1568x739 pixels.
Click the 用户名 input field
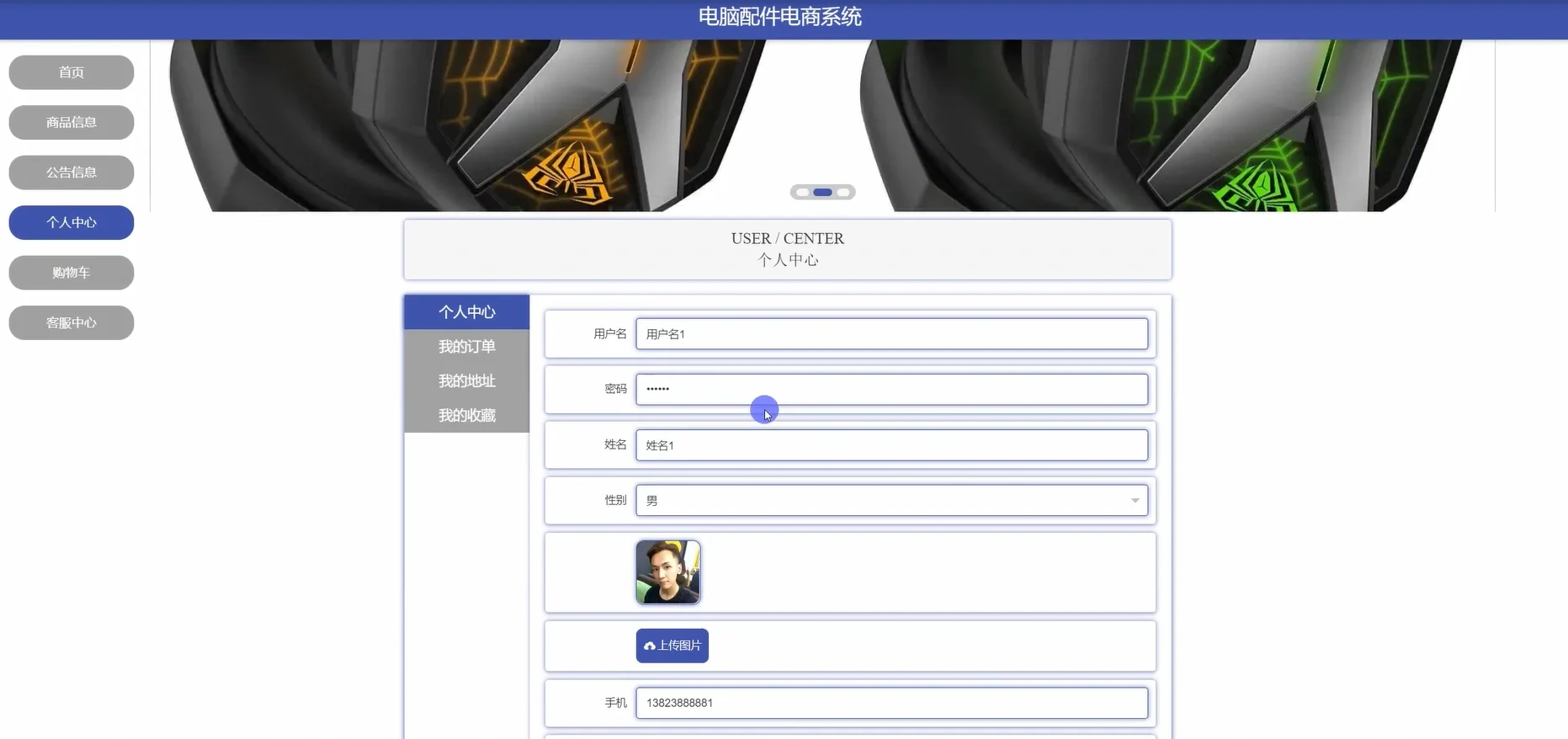point(892,334)
